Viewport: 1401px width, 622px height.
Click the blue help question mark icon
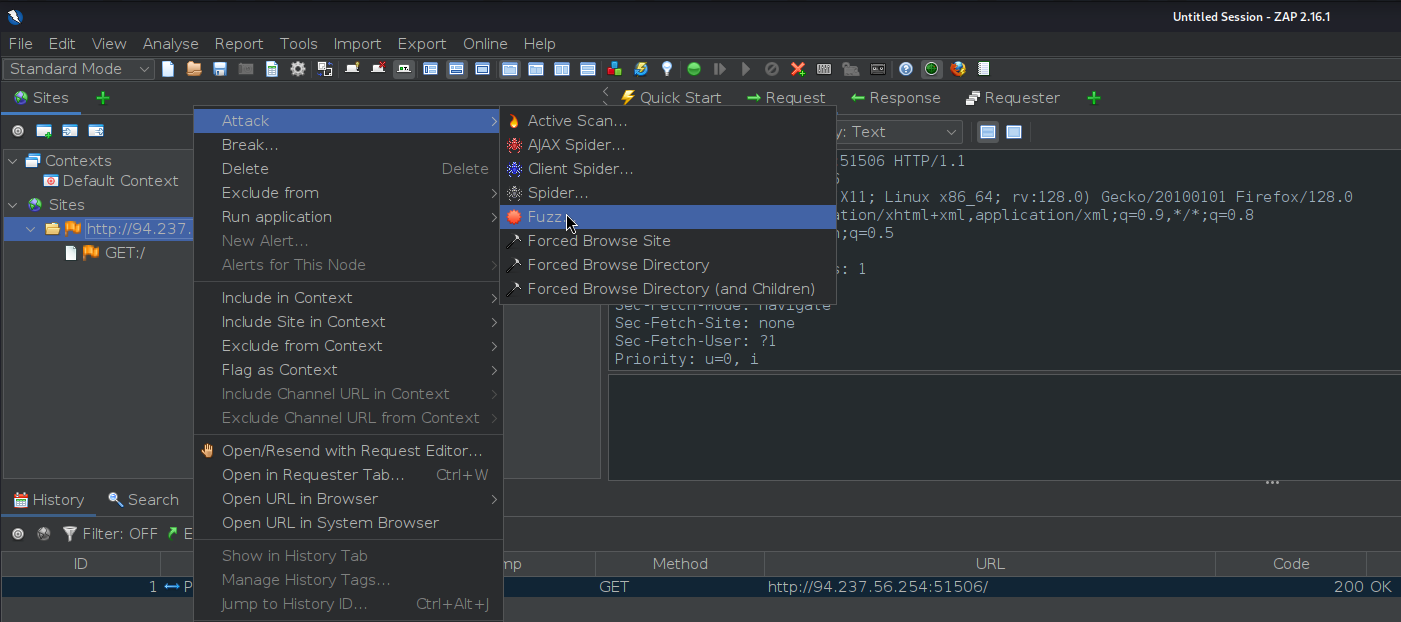(906, 69)
